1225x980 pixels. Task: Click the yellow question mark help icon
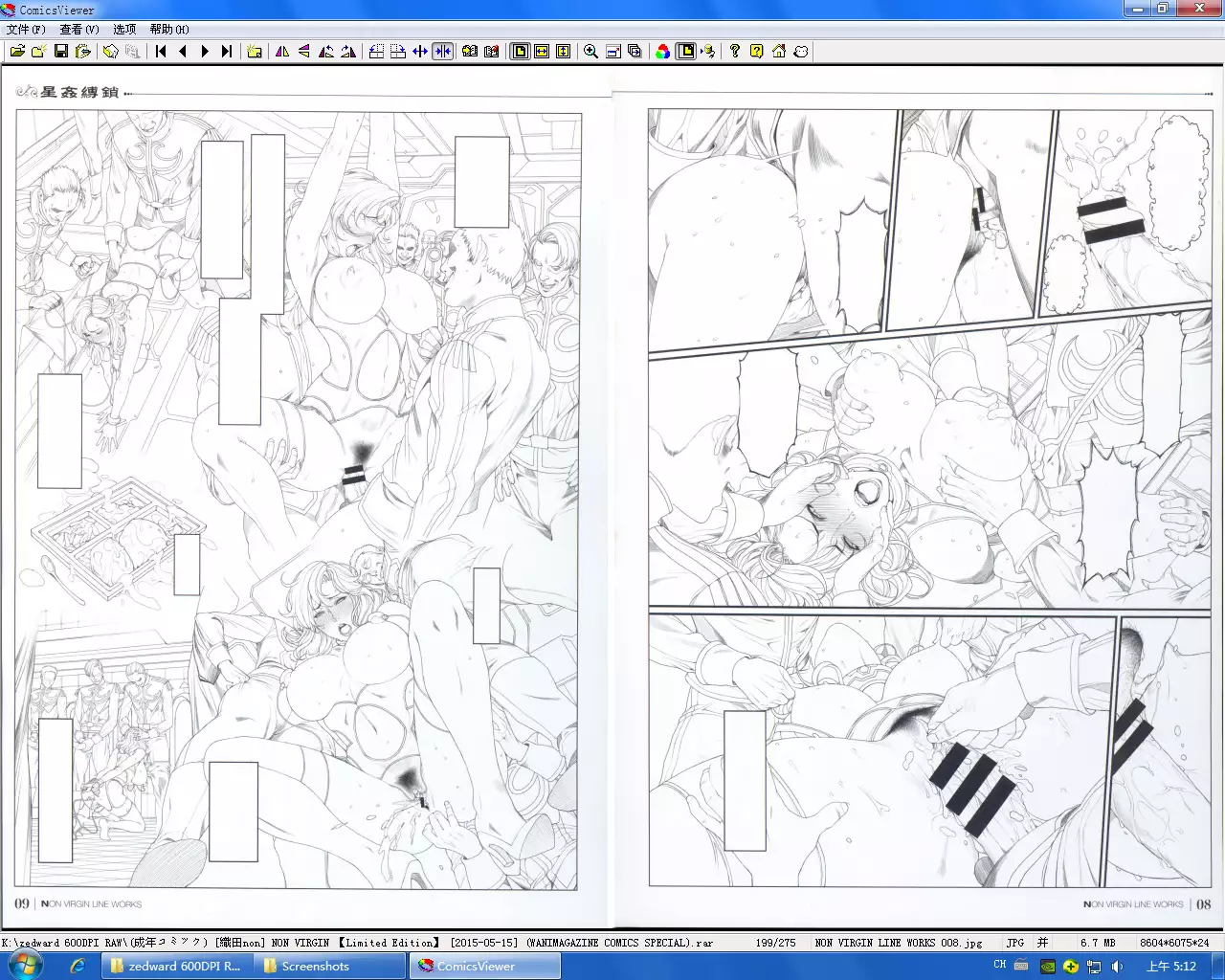tap(756, 52)
